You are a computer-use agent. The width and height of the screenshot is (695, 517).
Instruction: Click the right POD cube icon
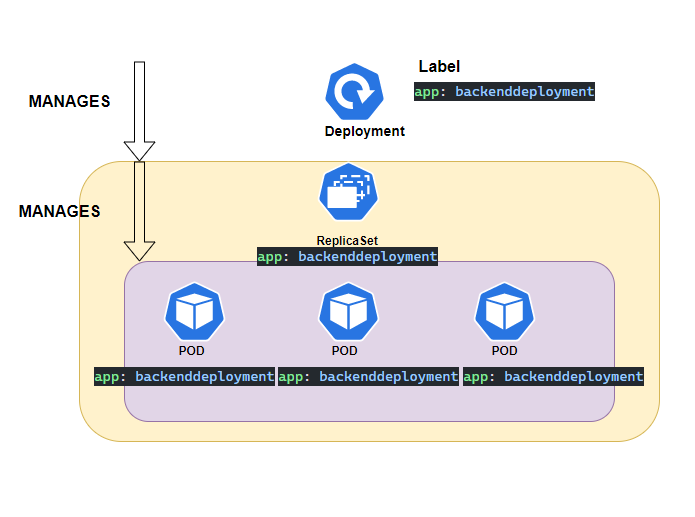[x=504, y=312]
